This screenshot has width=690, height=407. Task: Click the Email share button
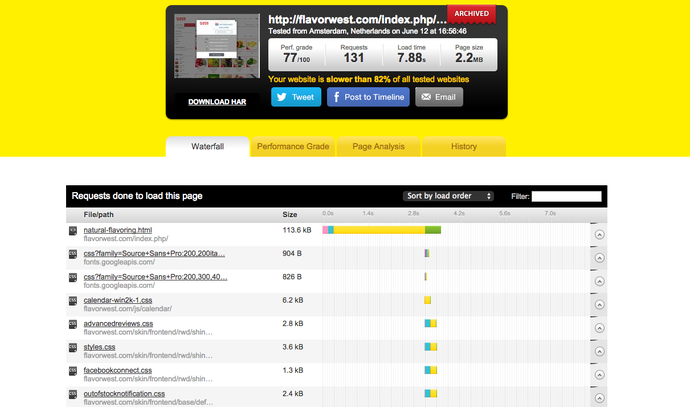439,97
